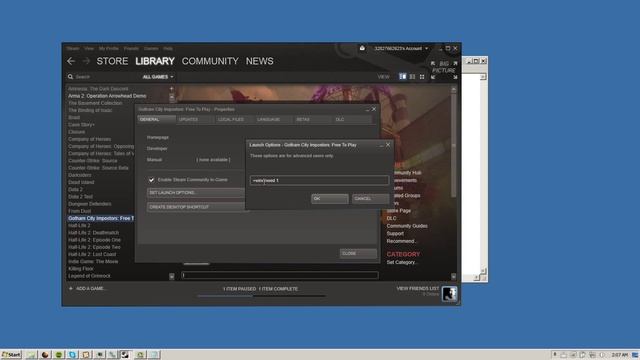Viewport: 640px width, 360px height.
Task: Open the Skype icon in the taskbar
Action: pyautogui.click(x=72, y=355)
